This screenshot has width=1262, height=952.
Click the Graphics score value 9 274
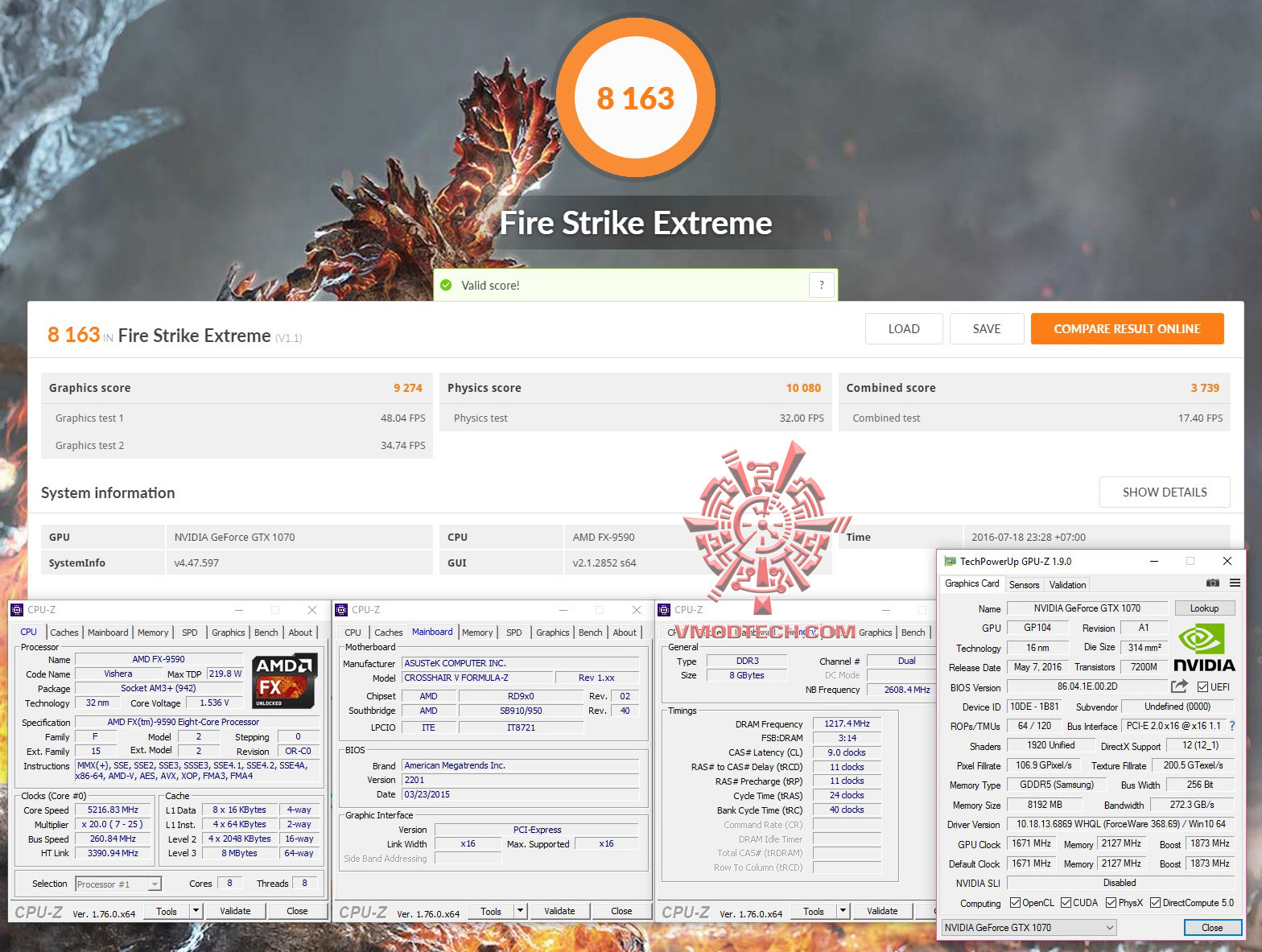coord(408,388)
